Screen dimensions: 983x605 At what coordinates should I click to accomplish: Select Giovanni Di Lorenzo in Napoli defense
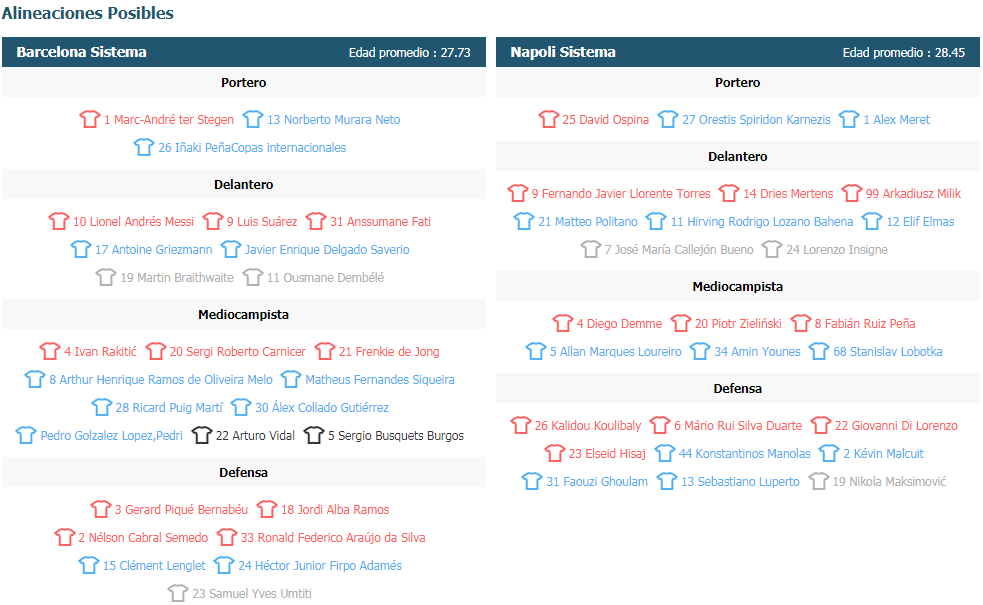896,426
